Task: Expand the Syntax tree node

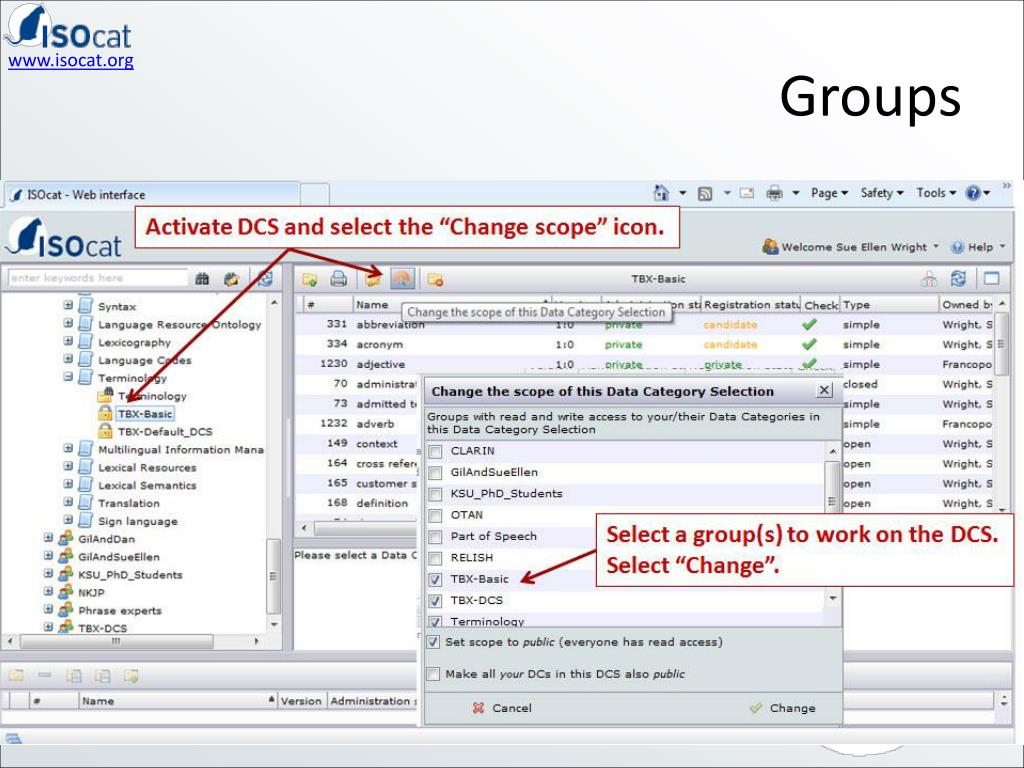Action: [x=68, y=307]
